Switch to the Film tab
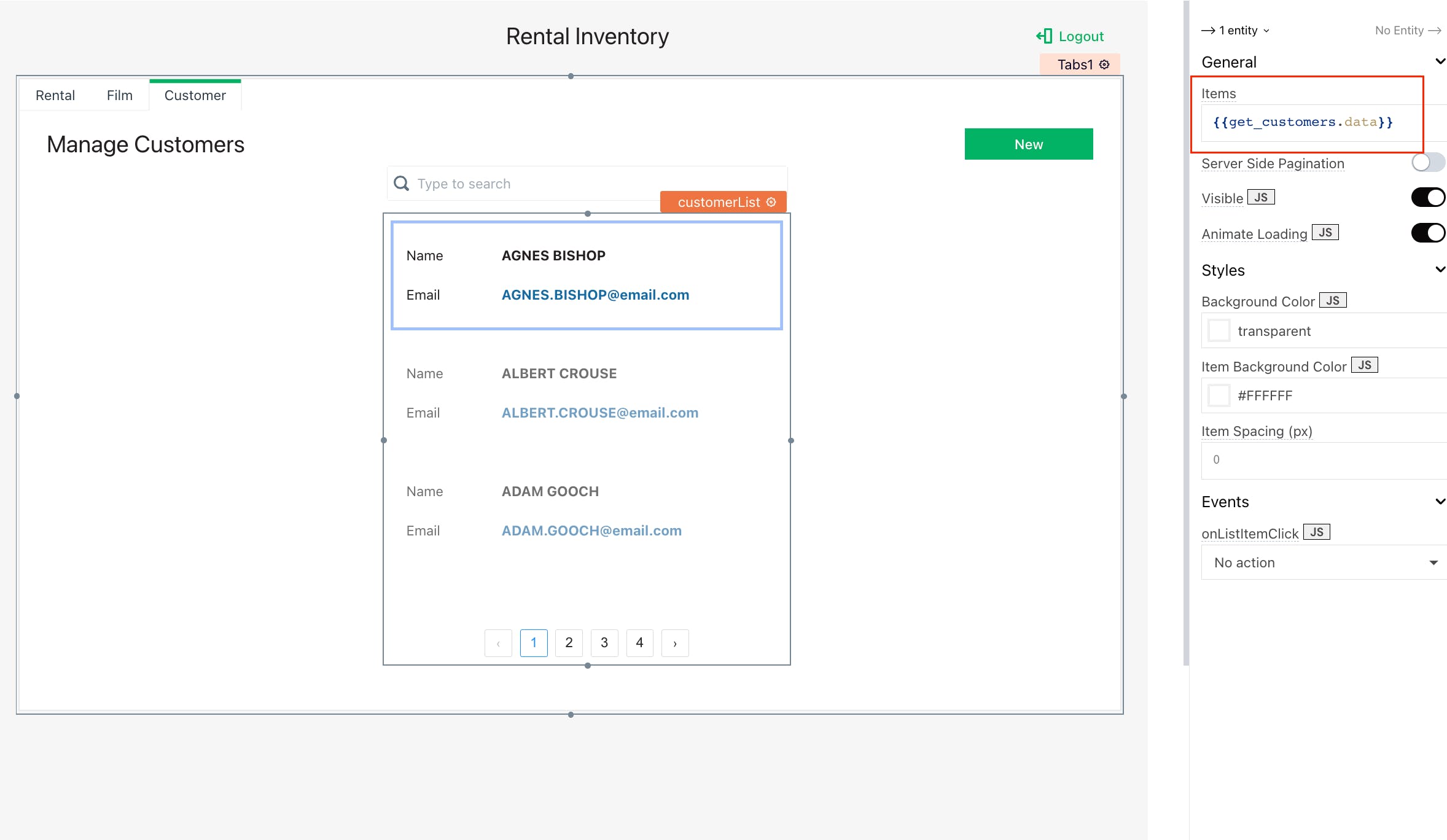The width and height of the screenshot is (1447, 840). click(x=120, y=96)
